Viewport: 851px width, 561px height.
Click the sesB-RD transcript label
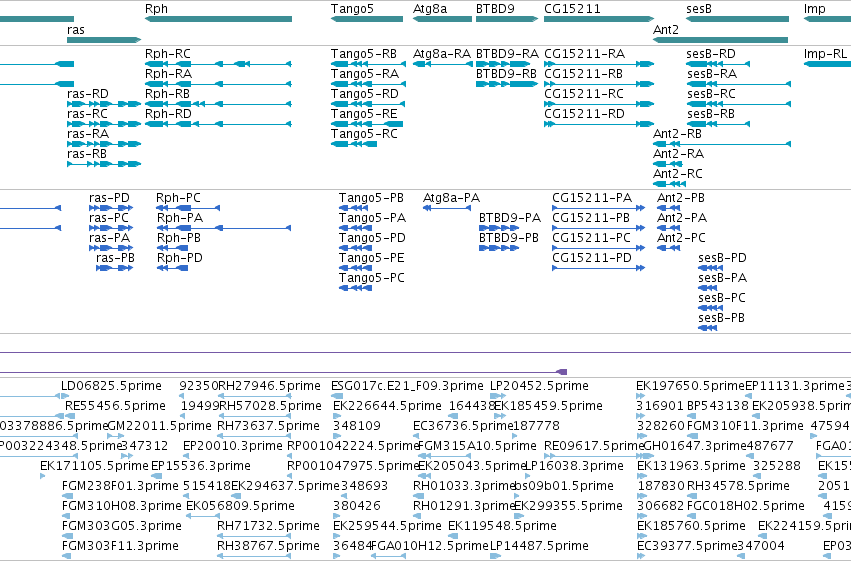[711, 54]
